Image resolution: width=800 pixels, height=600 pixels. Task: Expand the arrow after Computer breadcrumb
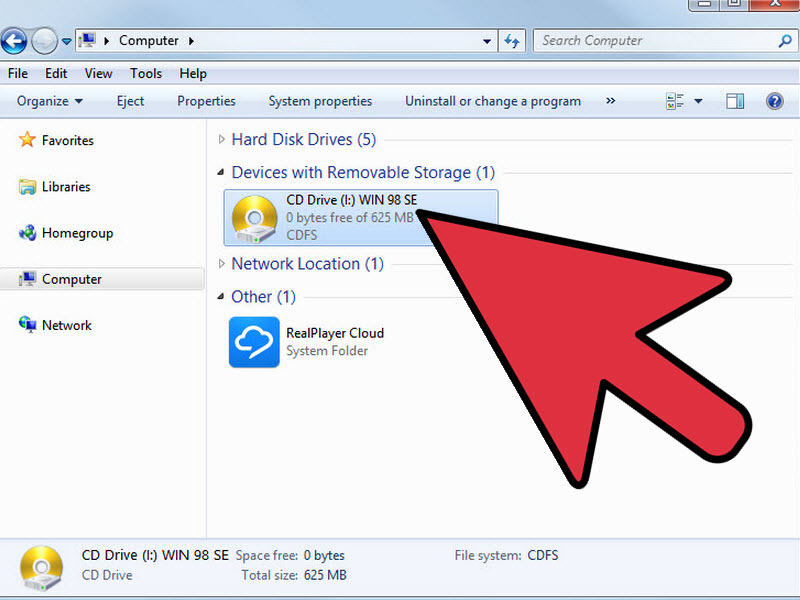click(x=191, y=41)
